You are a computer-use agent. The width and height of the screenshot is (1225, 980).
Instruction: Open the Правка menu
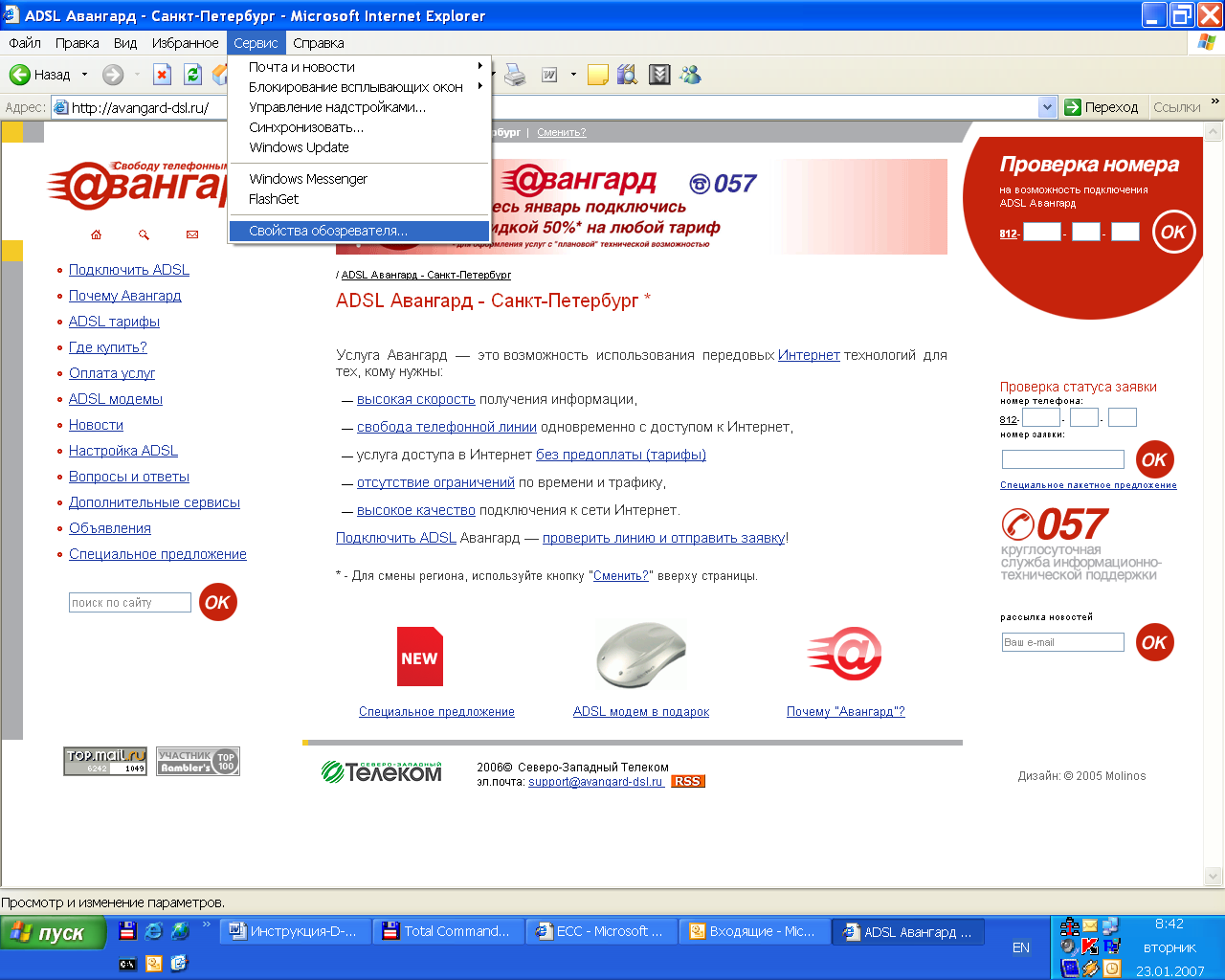click(77, 43)
